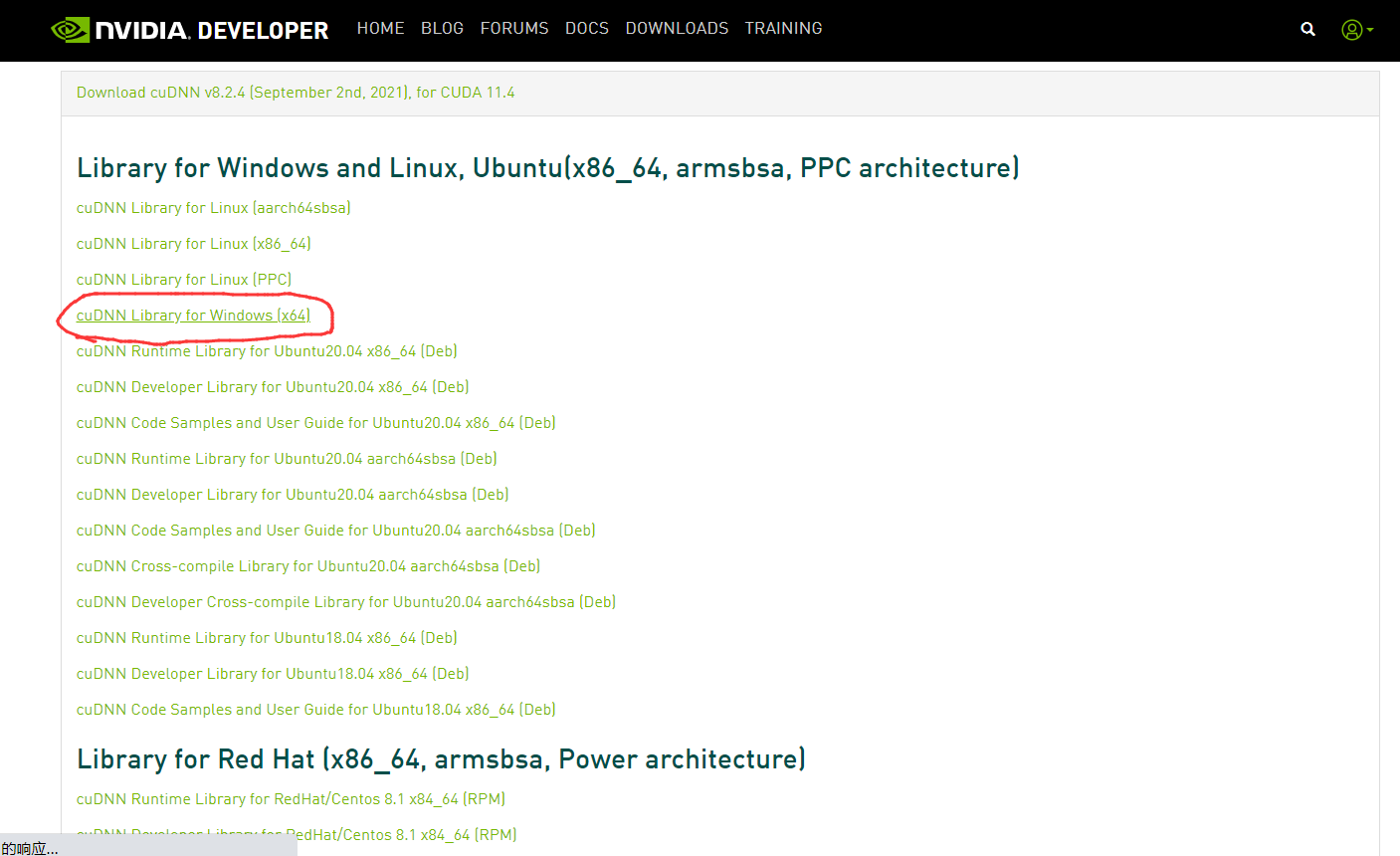Go to the HOME menu item
Viewport: 1400px width, 856px height.
click(380, 28)
